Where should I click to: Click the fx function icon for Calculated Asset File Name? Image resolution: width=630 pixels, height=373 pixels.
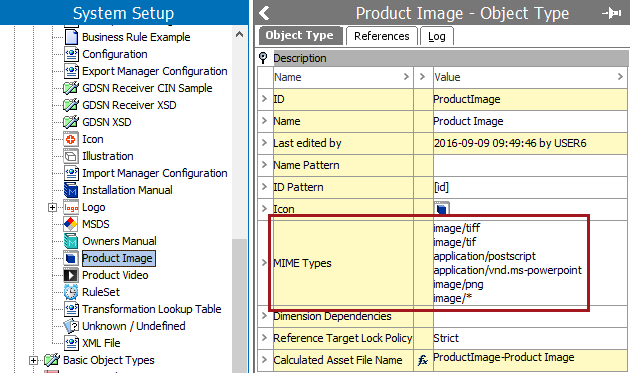(x=423, y=360)
